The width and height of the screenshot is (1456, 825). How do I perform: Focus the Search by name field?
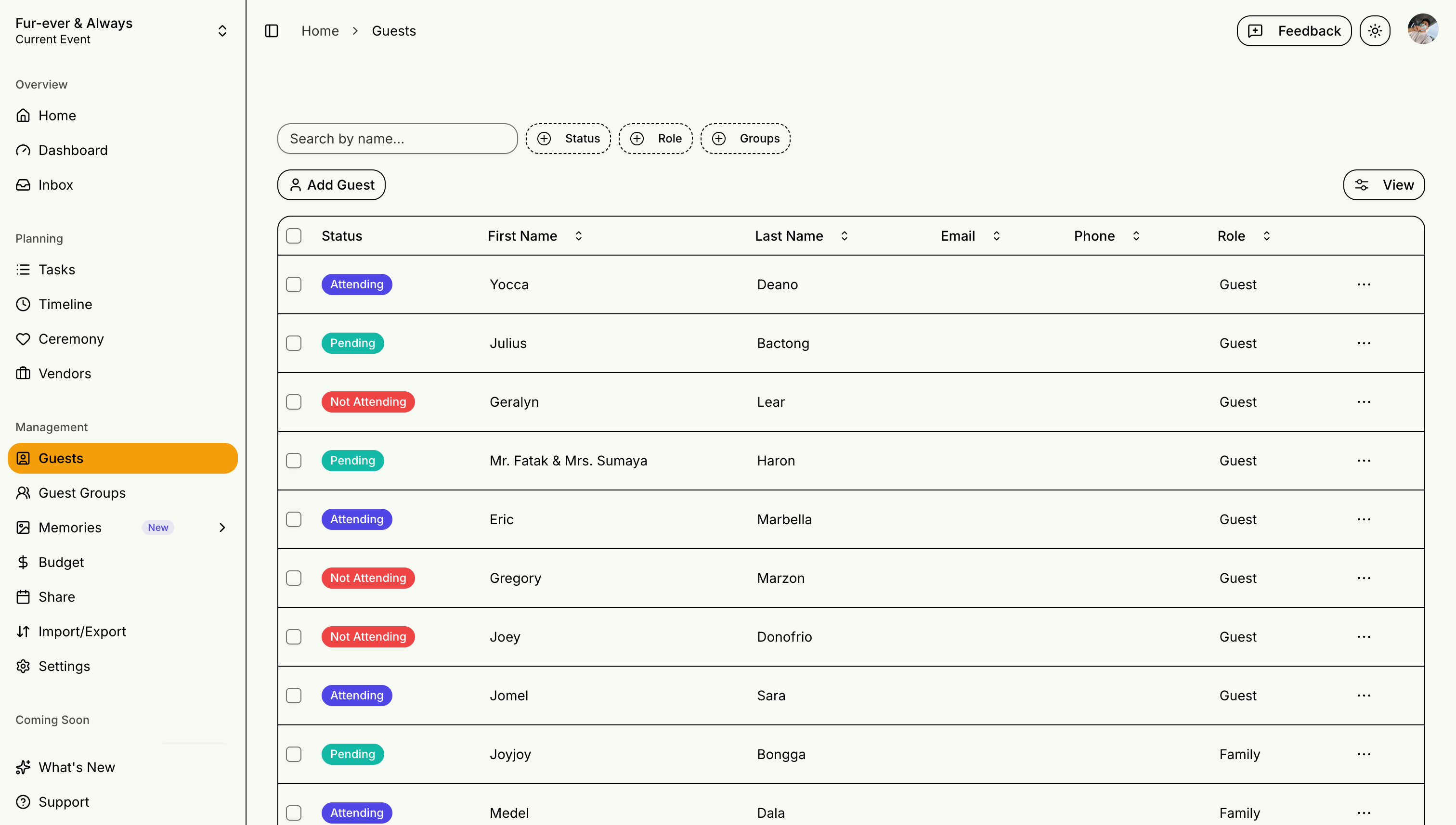pos(397,138)
